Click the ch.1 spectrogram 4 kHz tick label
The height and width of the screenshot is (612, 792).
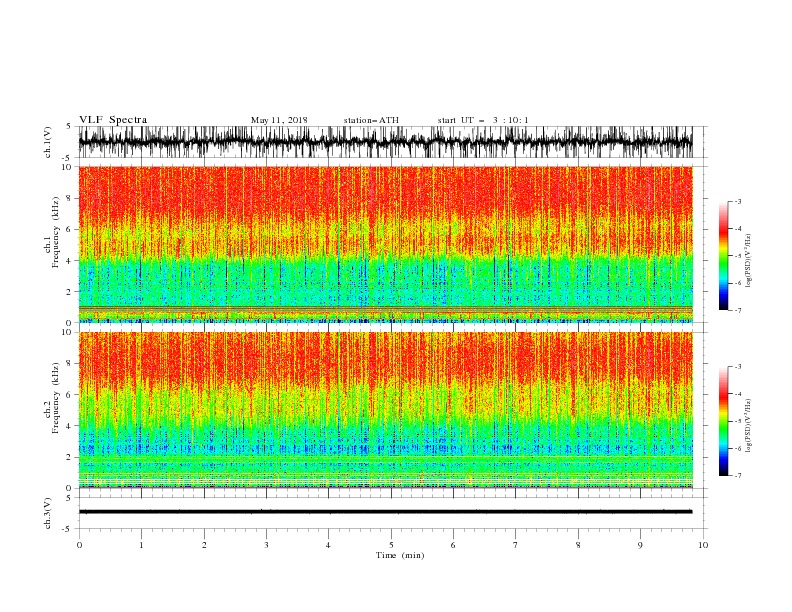[x=70, y=261]
